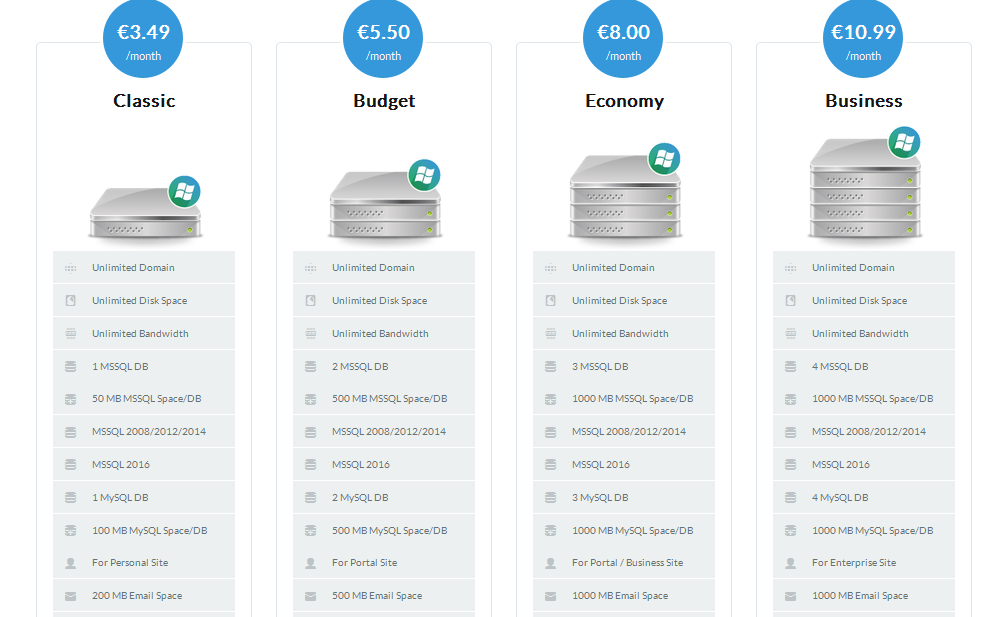
Task: Click the "4 MySQL DB" text
Action: coord(840,498)
